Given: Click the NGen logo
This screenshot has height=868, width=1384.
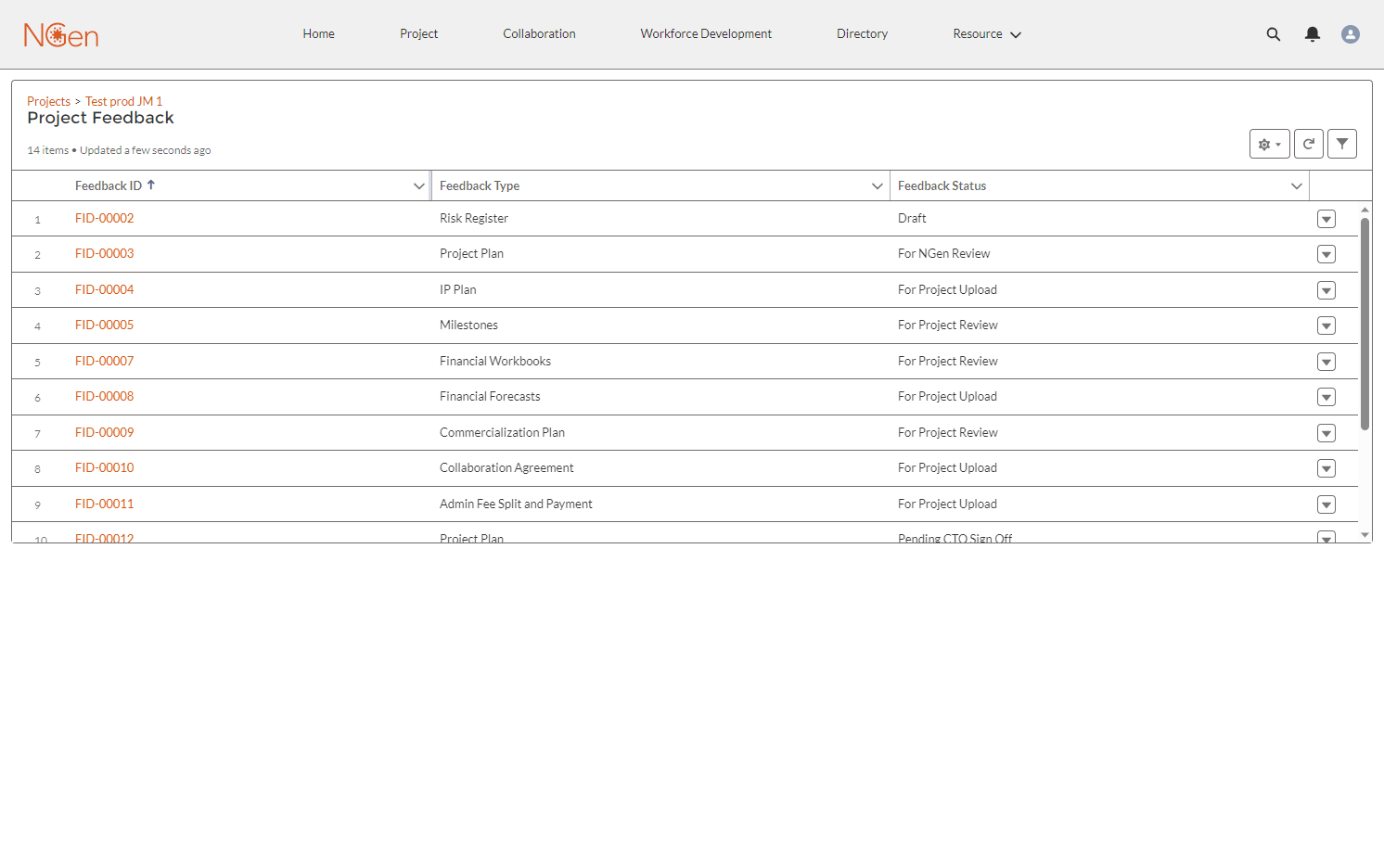Looking at the screenshot, I should coord(61,35).
